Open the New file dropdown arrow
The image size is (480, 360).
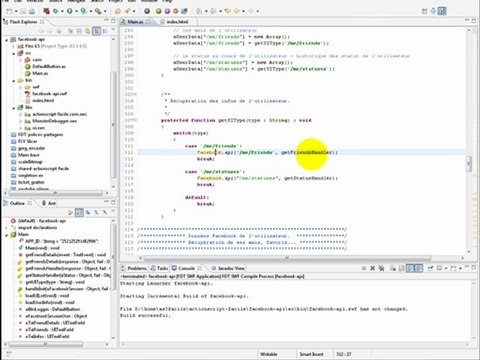coord(16,12)
